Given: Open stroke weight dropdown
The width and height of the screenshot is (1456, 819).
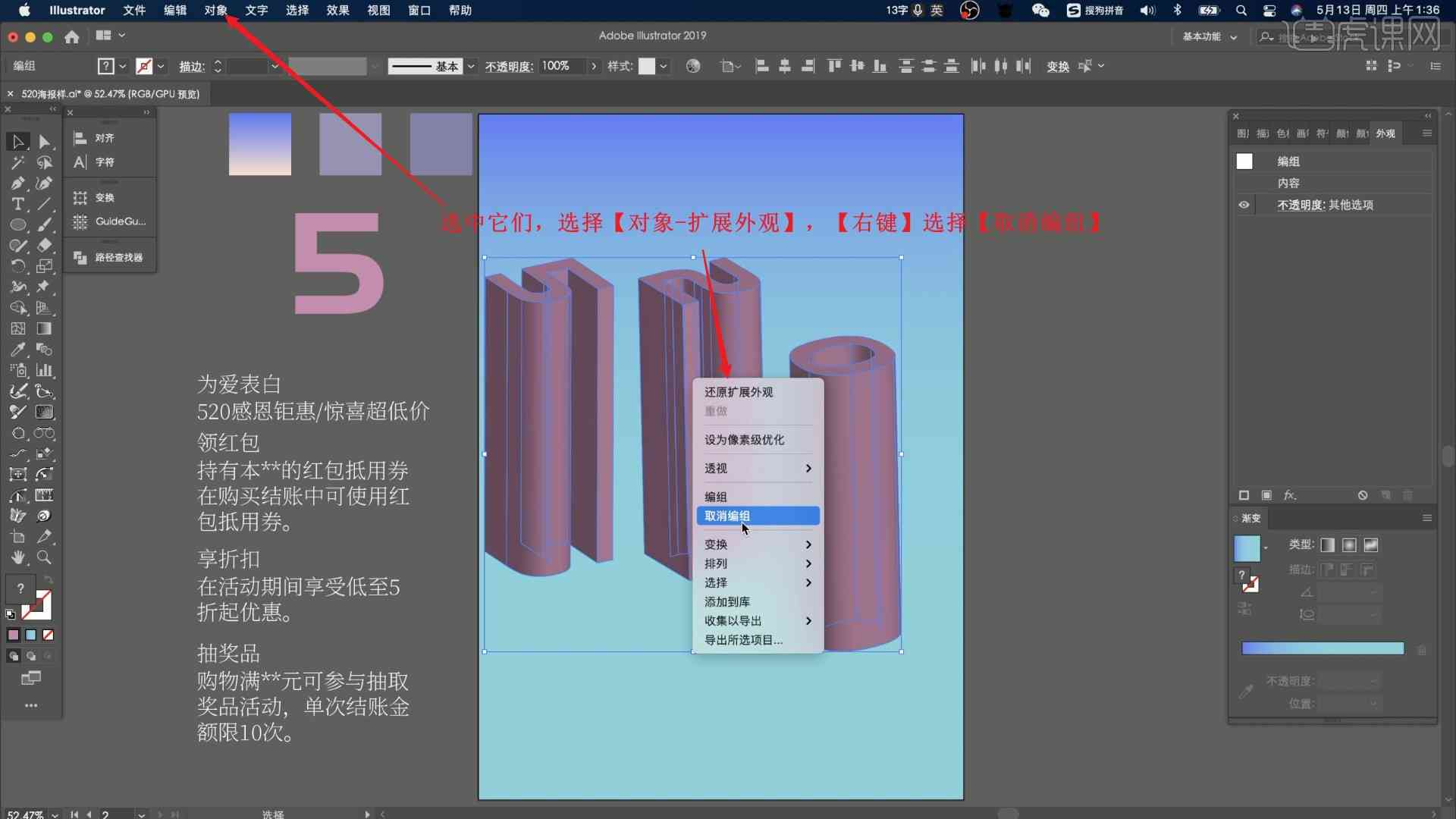Looking at the screenshot, I should (275, 67).
